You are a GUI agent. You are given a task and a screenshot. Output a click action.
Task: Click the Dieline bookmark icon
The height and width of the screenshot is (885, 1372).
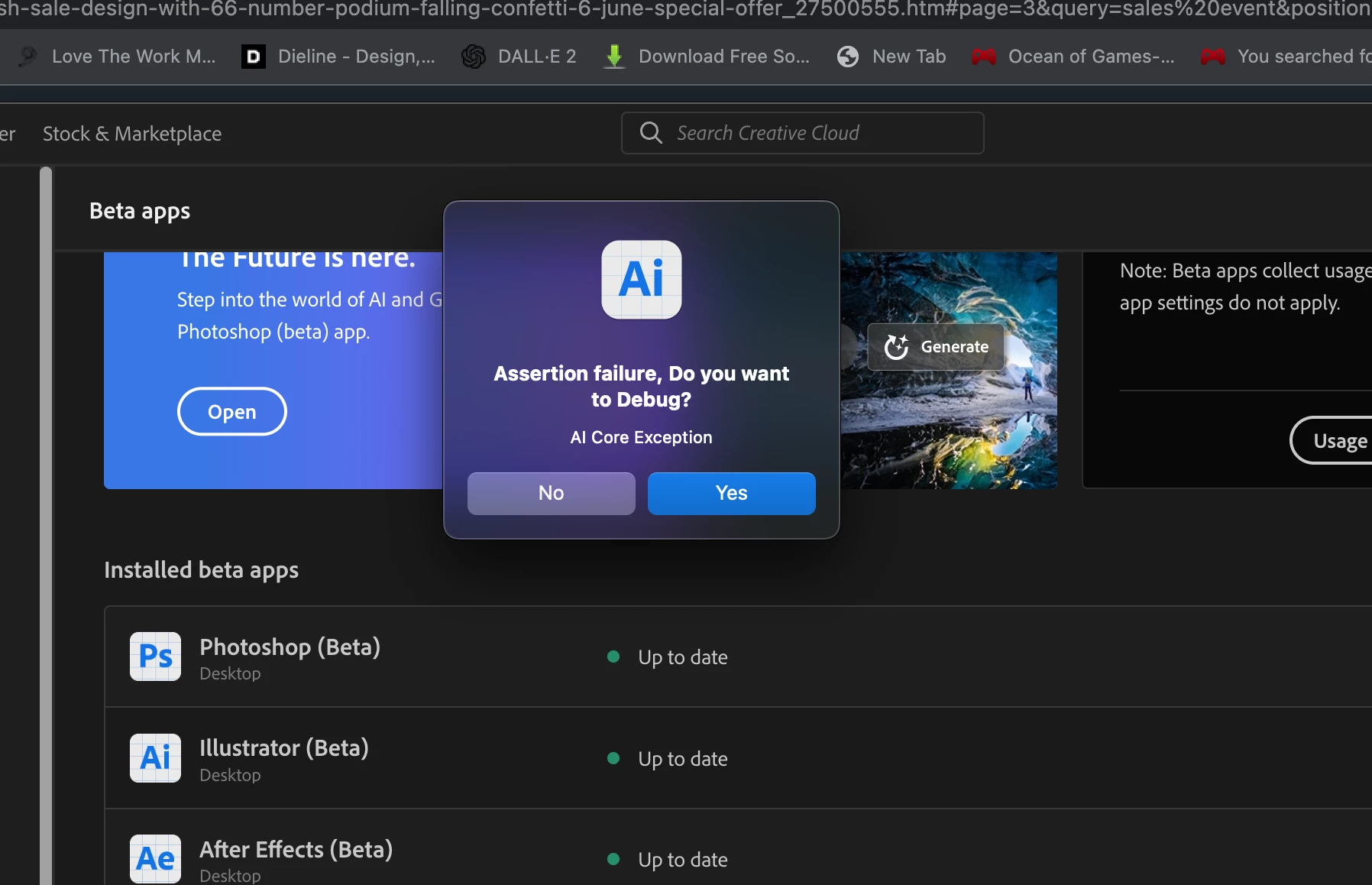click(254, 57)
